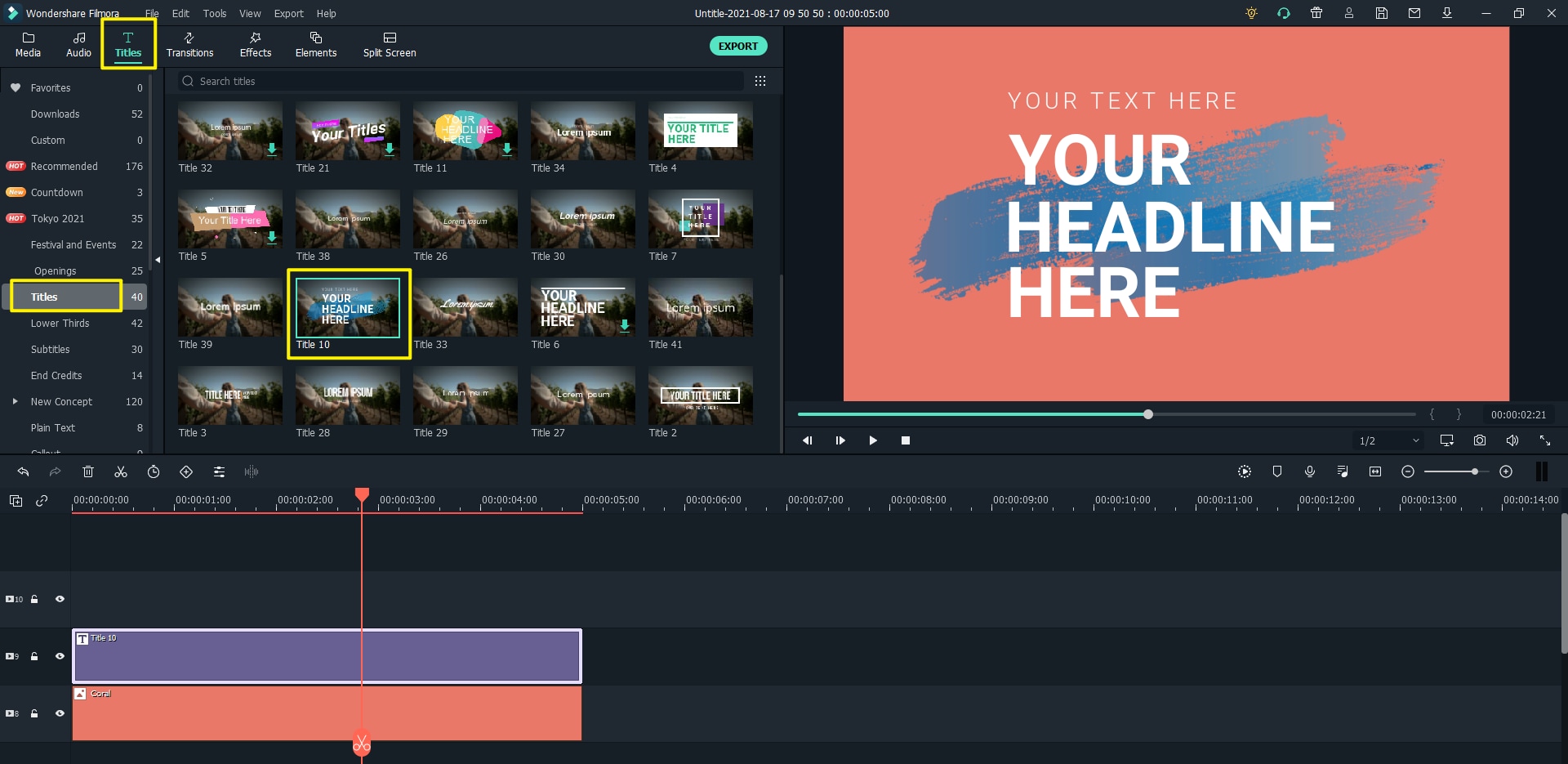
Task: Play the preview
Action: [873, 440]
